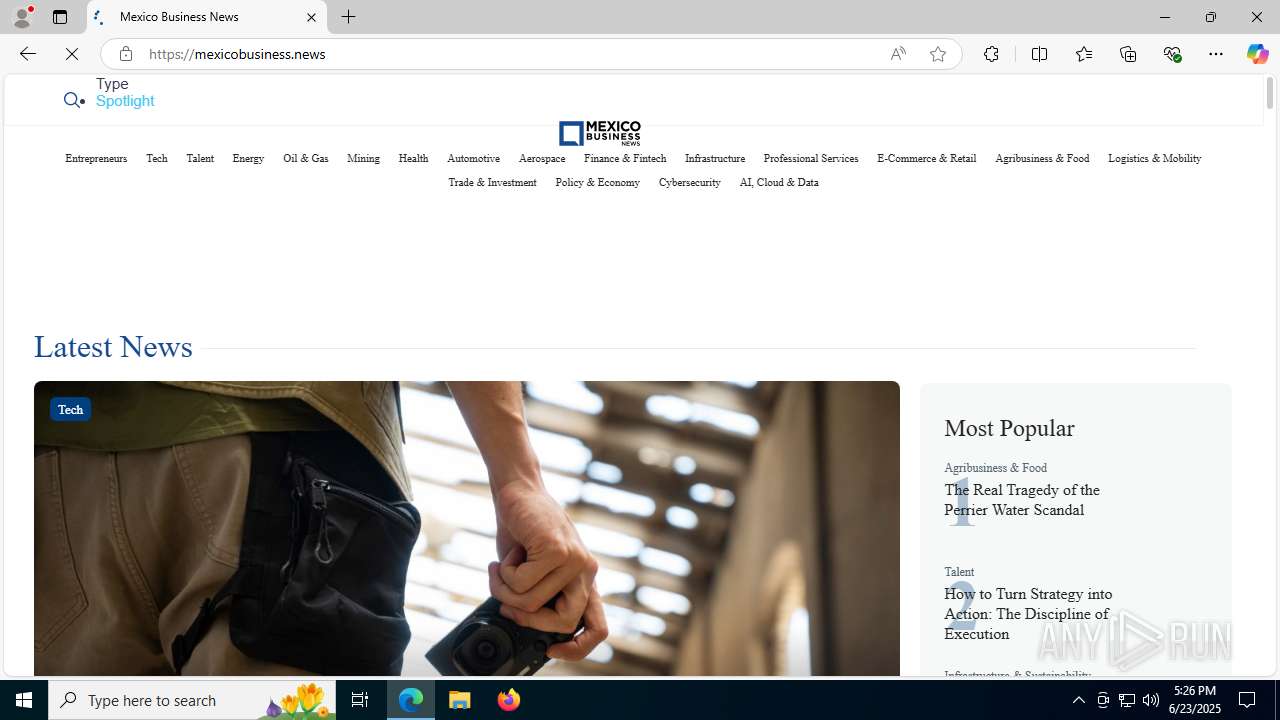Go to Cybersecurity section

coord(689,183)
